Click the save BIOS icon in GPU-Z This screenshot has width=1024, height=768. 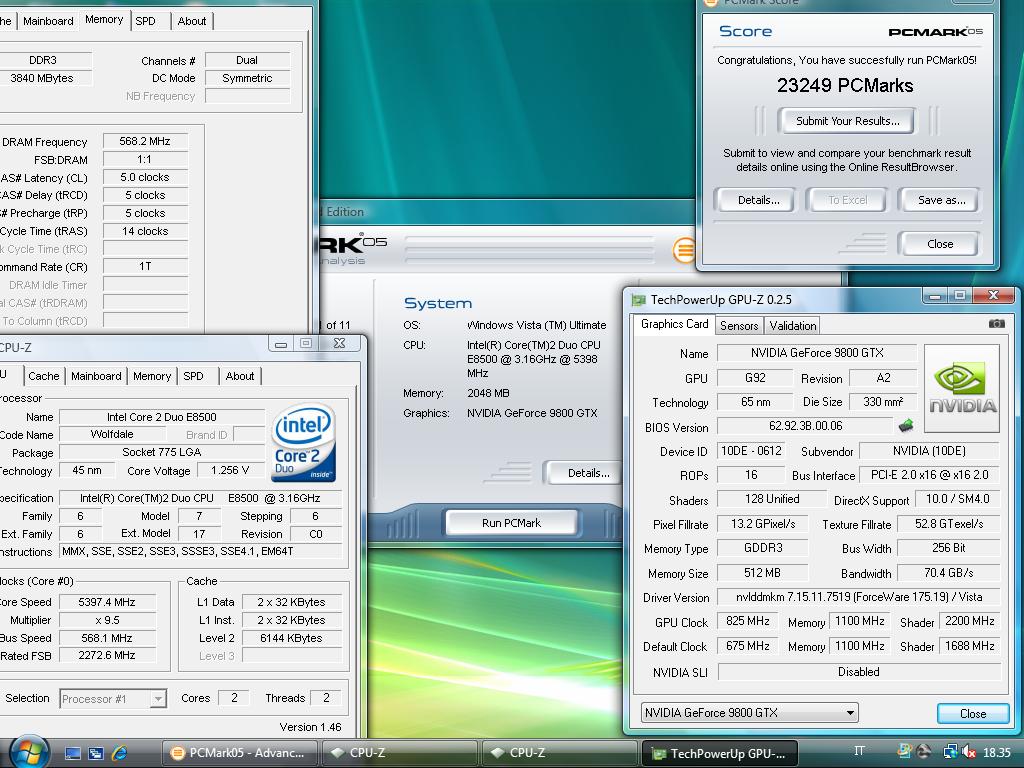pyautogui.click(x=906, y=426)
